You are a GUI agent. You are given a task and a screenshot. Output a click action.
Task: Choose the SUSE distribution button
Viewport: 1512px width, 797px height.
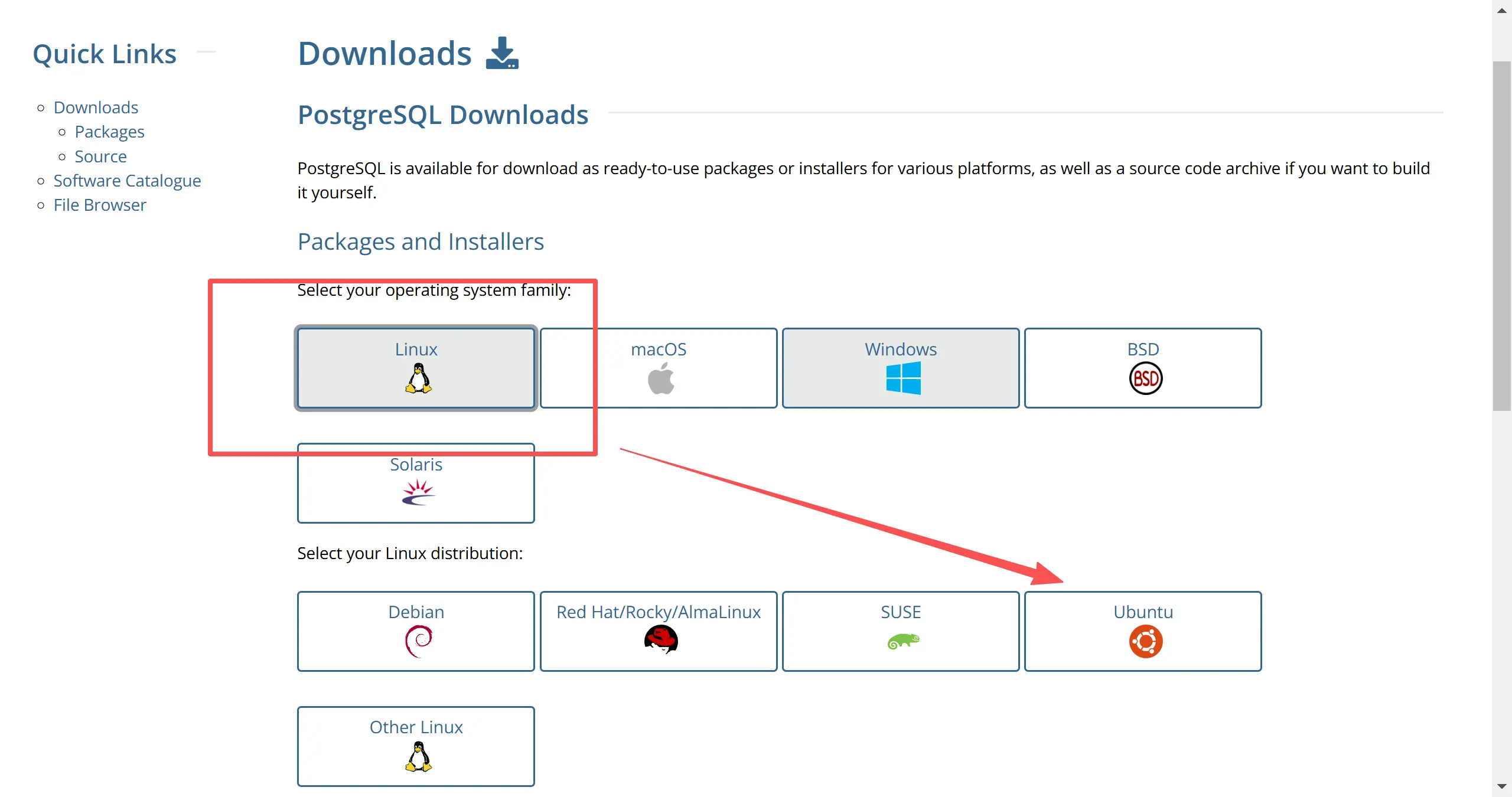(901, 631)
